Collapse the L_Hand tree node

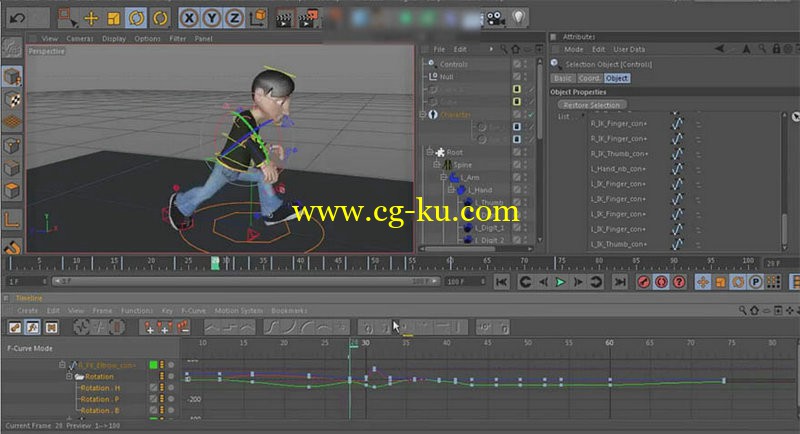(451, 189)
